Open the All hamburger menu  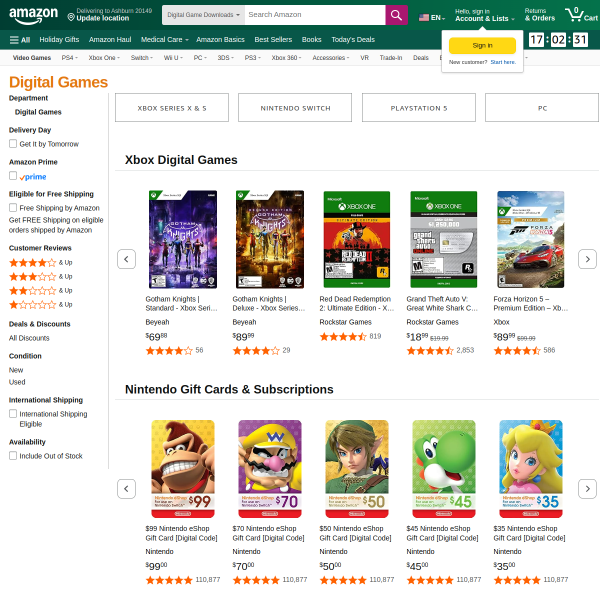[20, 40]
